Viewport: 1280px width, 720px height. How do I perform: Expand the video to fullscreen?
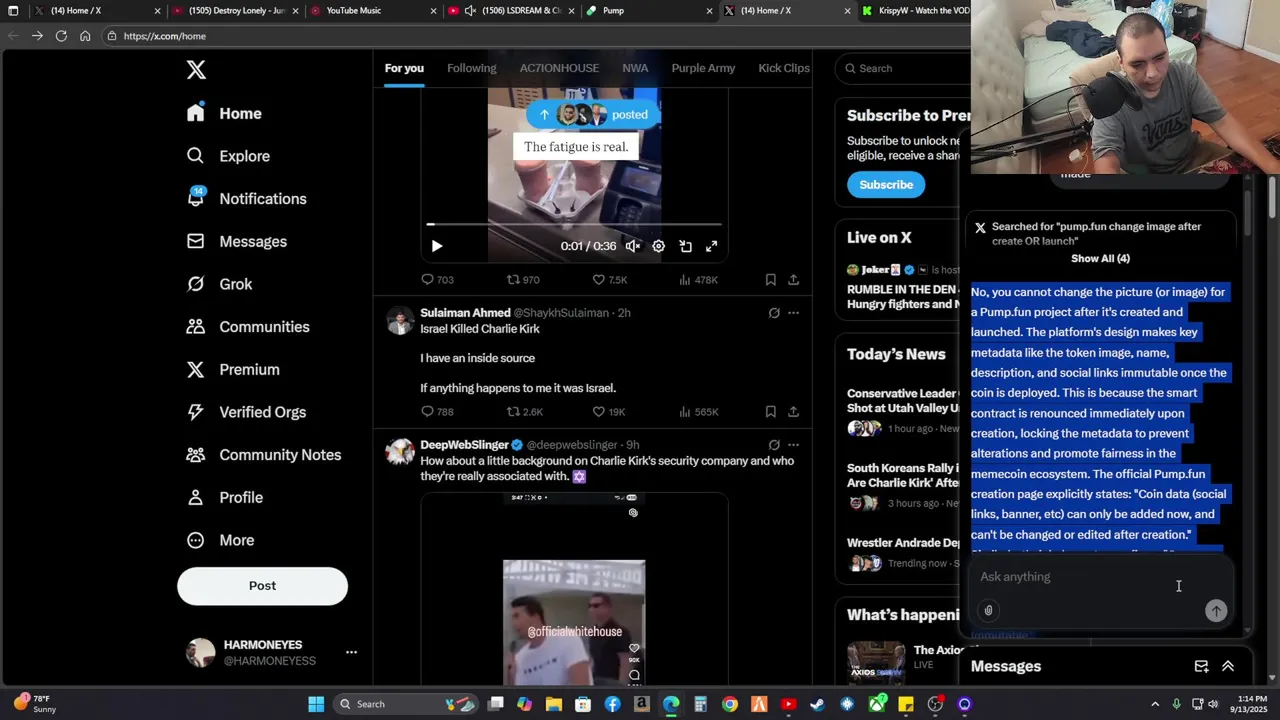pos(712,246)
